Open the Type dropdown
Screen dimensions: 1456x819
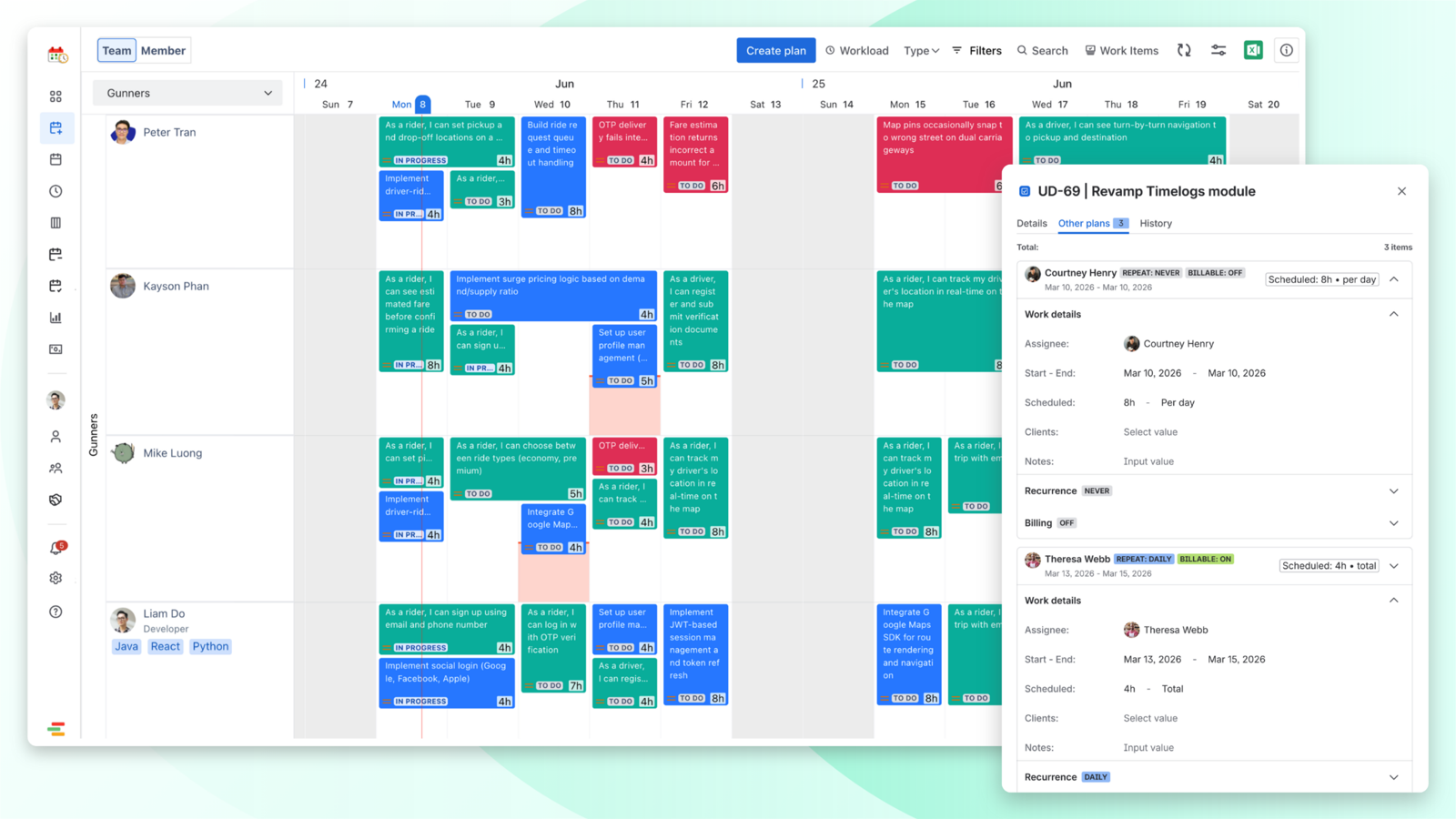(921, 51)
